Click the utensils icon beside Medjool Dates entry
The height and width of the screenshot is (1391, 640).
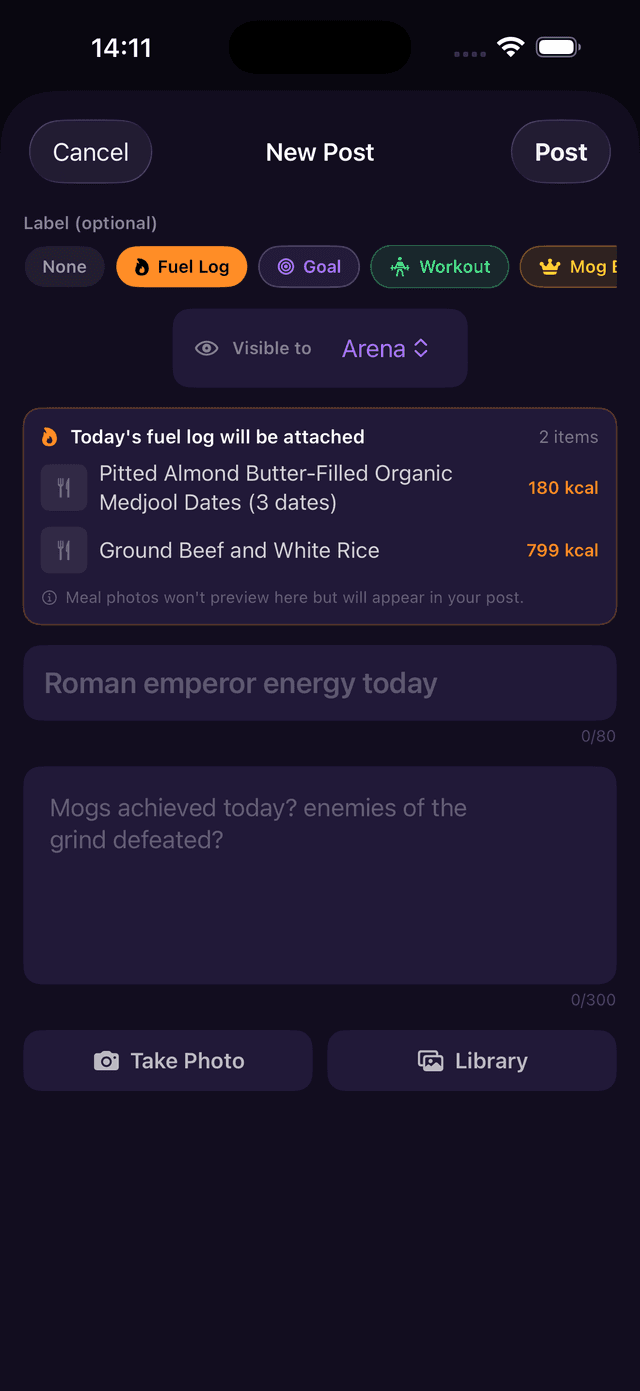coord(63,488)
